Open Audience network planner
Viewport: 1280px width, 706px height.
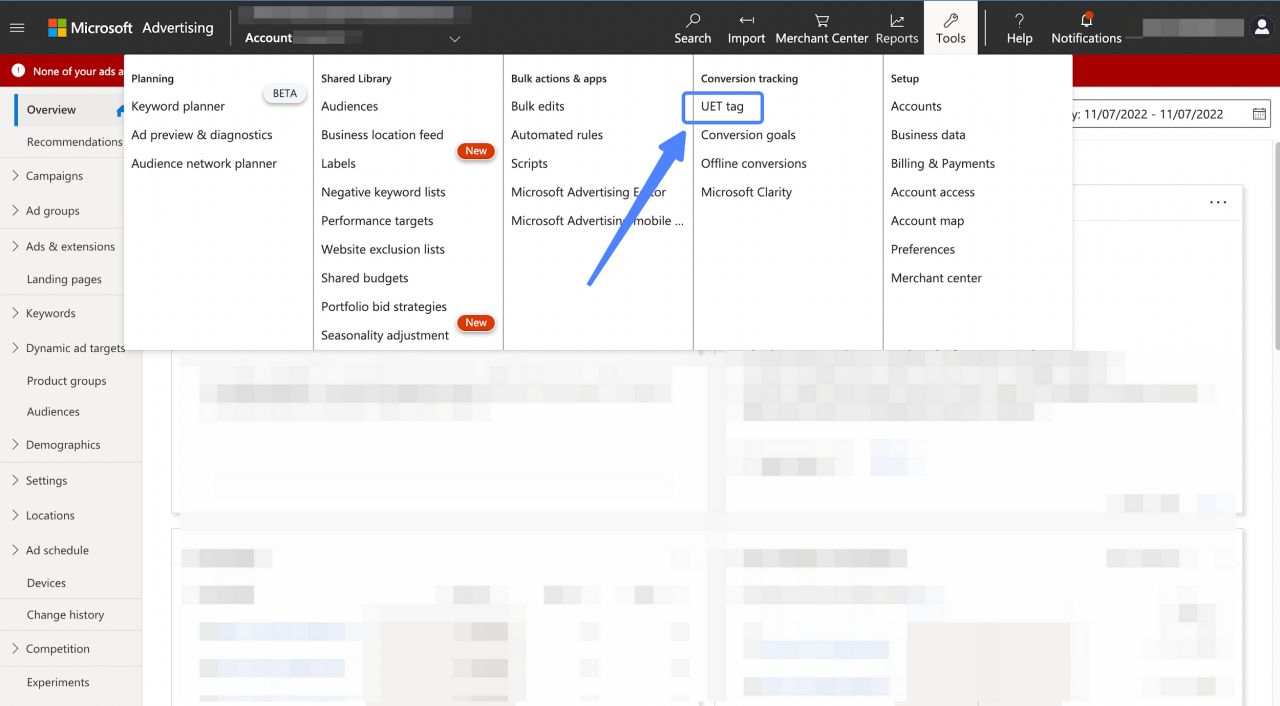(x=204, y=164)
